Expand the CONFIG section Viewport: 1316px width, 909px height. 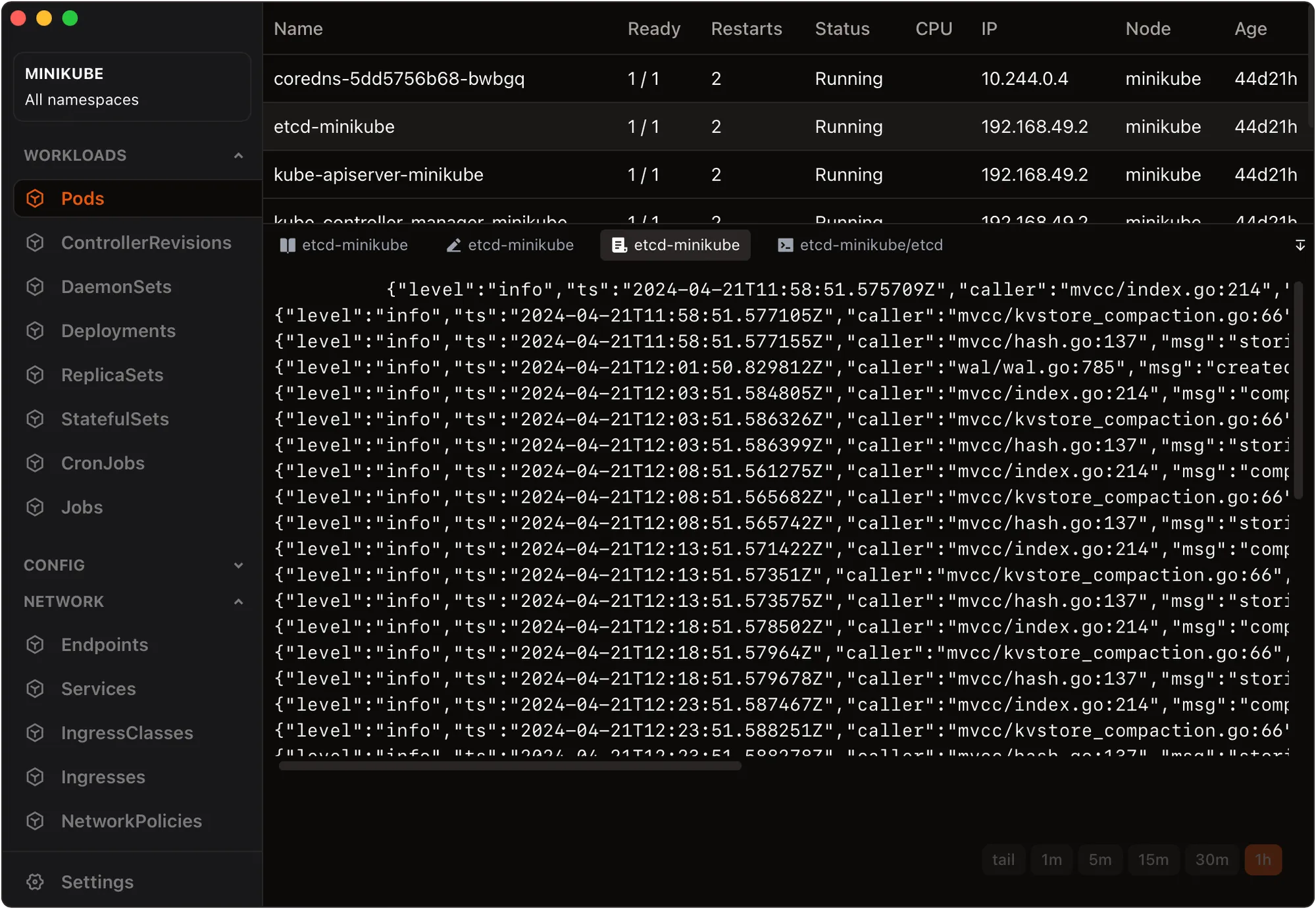click(238, 565)
